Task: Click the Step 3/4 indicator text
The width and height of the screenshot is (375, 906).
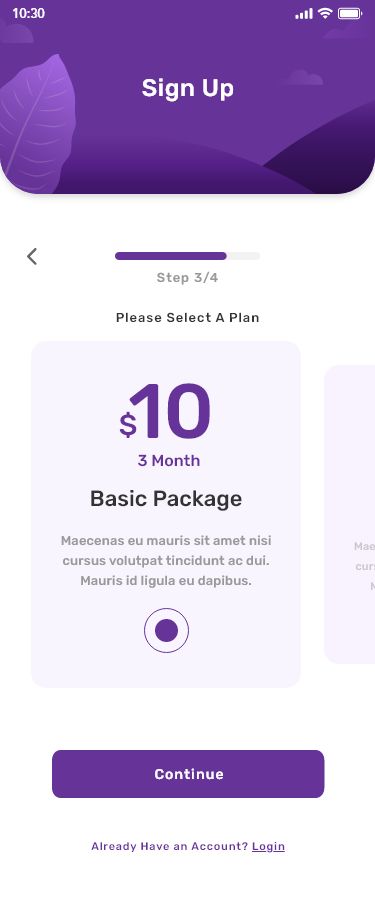Action: (x=187, y=278)
